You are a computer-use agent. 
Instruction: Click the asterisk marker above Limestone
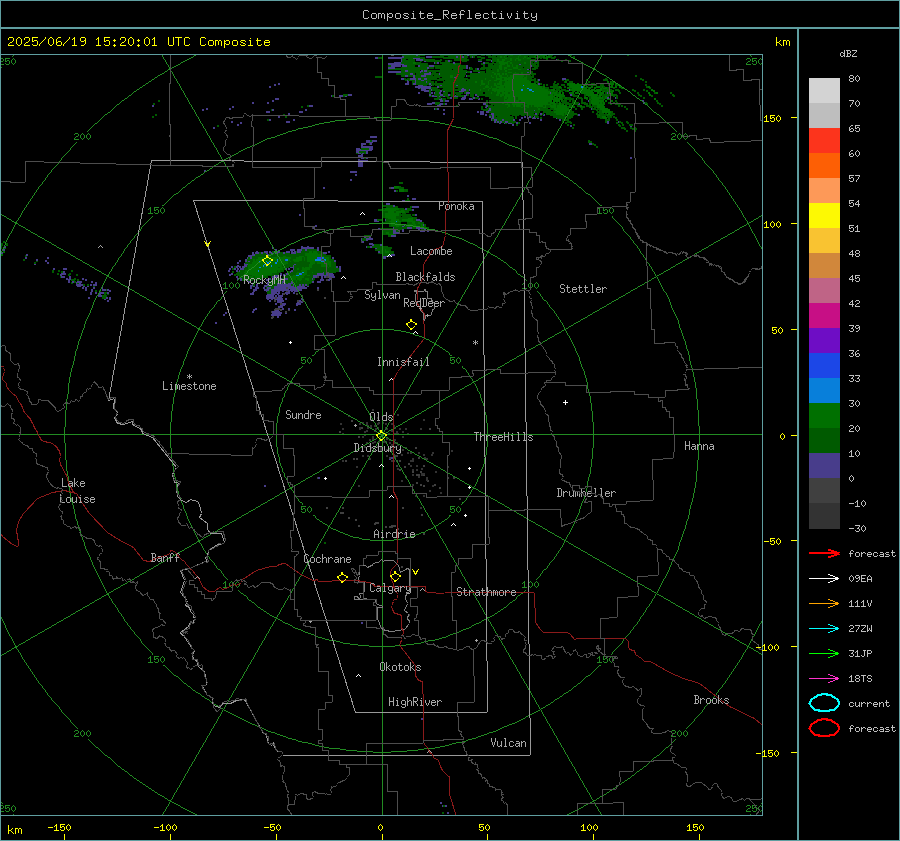click(189, 377)
